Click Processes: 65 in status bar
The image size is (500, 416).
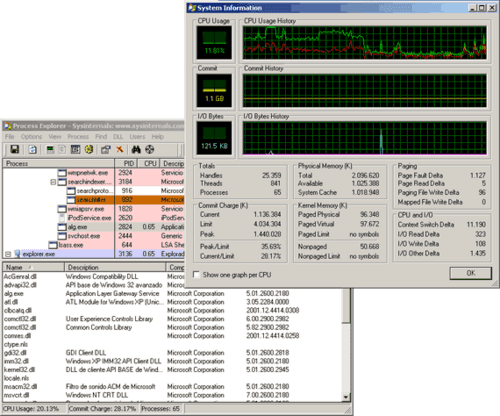(x=161, y=409)
